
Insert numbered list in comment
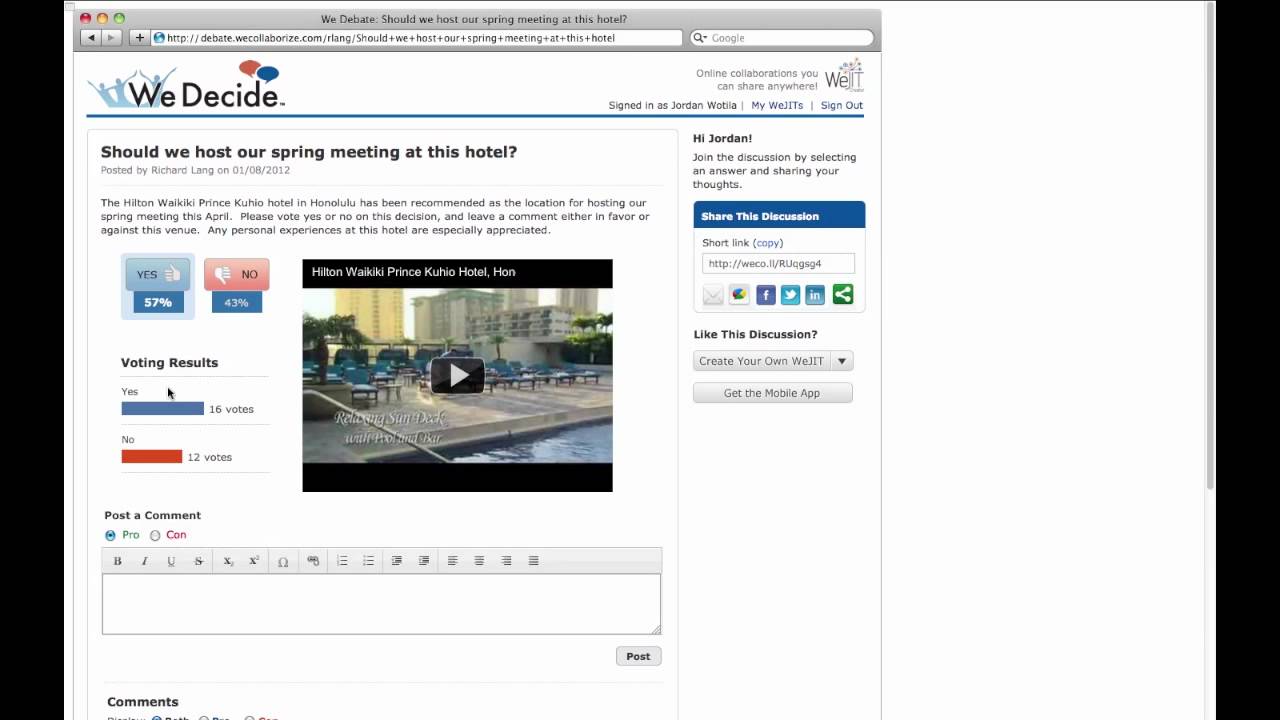[x=342, y=561]
